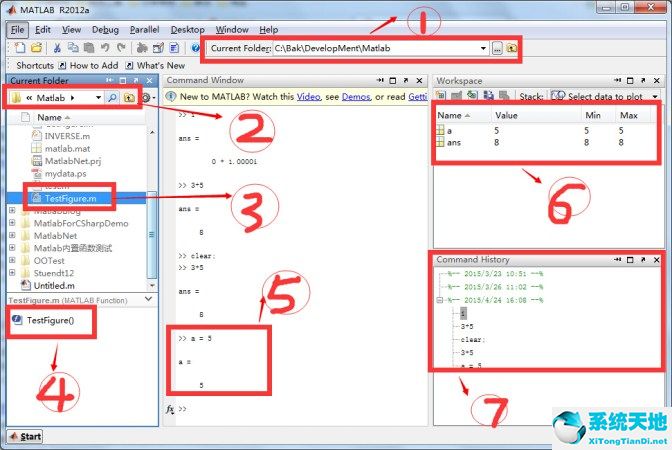
Task: Open the Current Folder path dropdown
Action: click(x=483, y=48)
